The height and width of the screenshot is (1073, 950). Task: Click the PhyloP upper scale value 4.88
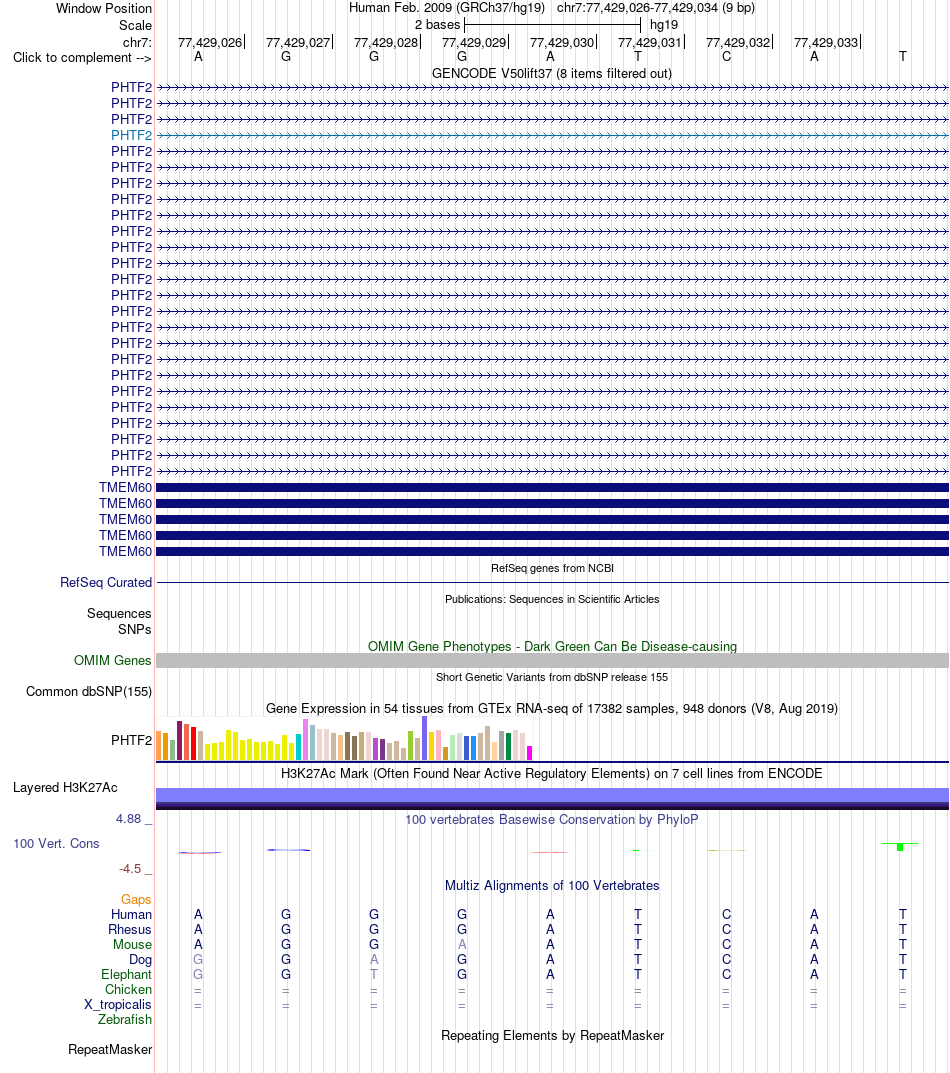point(128,819)
